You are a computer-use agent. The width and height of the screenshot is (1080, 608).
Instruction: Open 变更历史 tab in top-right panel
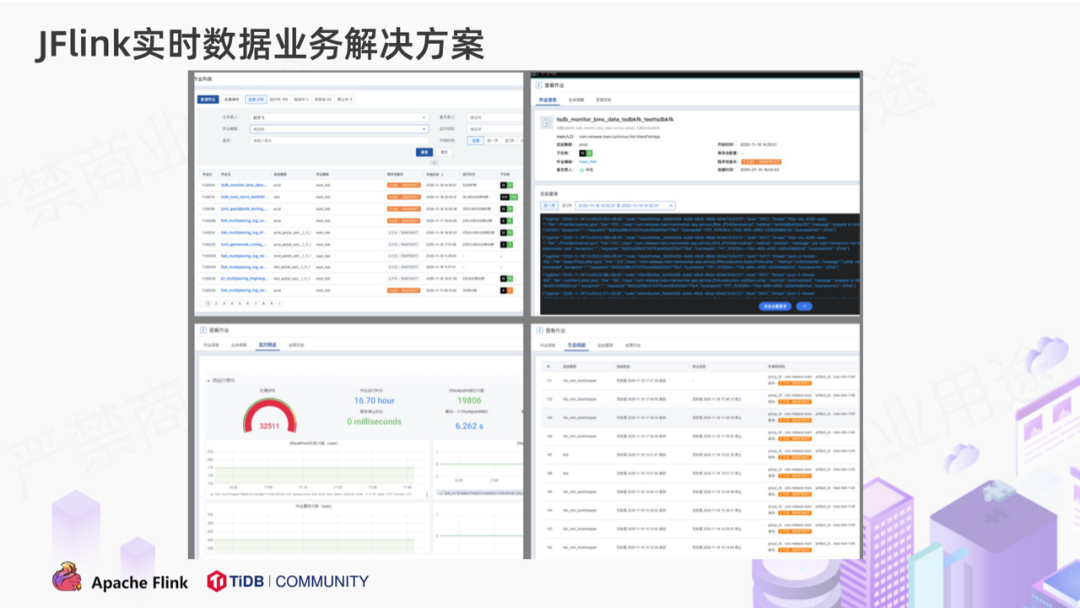point(603,101)
